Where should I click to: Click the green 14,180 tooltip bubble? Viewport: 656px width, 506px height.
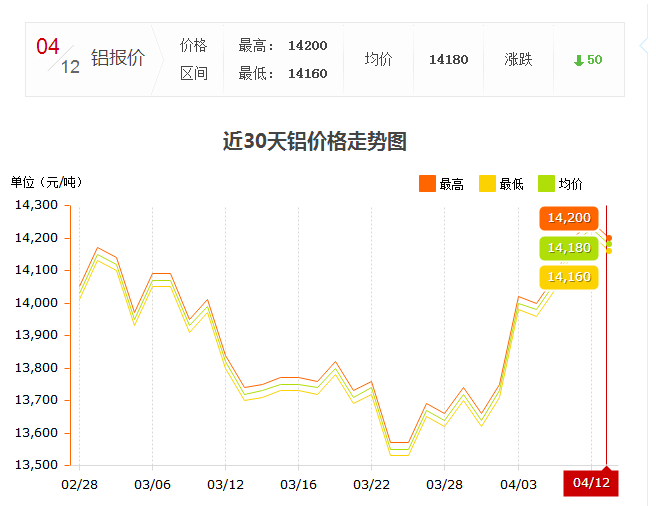(x=569, y=247)
